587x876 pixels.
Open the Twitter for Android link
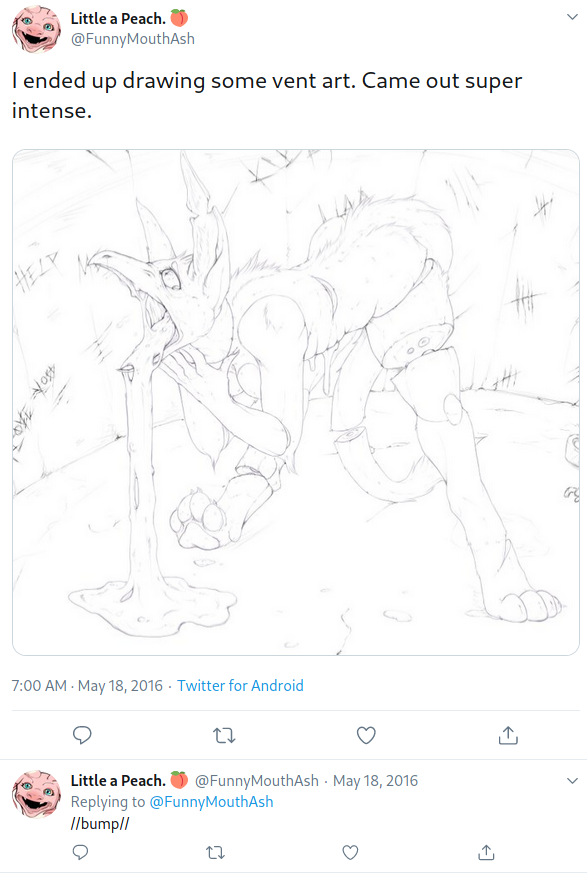tap(240, 685)
